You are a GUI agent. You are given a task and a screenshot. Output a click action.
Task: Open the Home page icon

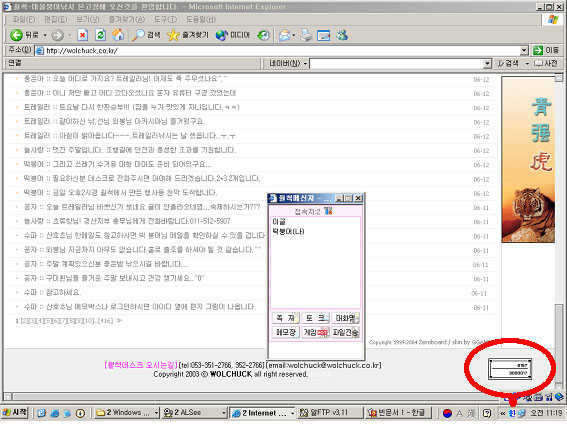pos(118,35)
